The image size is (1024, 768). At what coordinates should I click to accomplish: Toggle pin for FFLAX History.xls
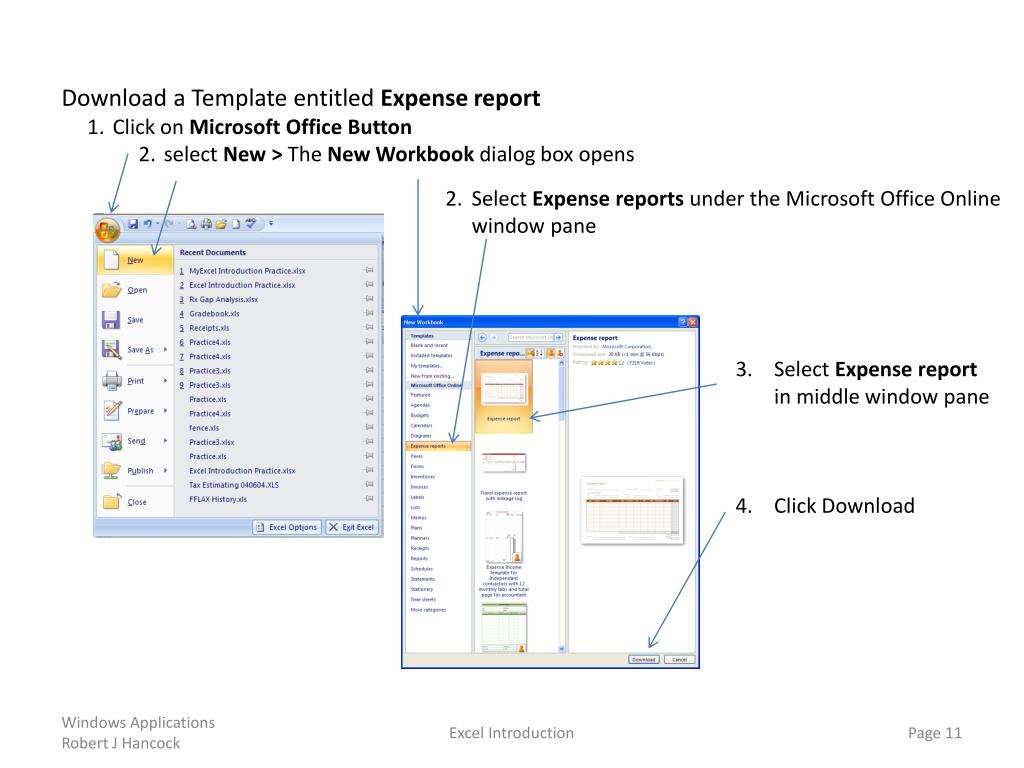click(369, 498)
